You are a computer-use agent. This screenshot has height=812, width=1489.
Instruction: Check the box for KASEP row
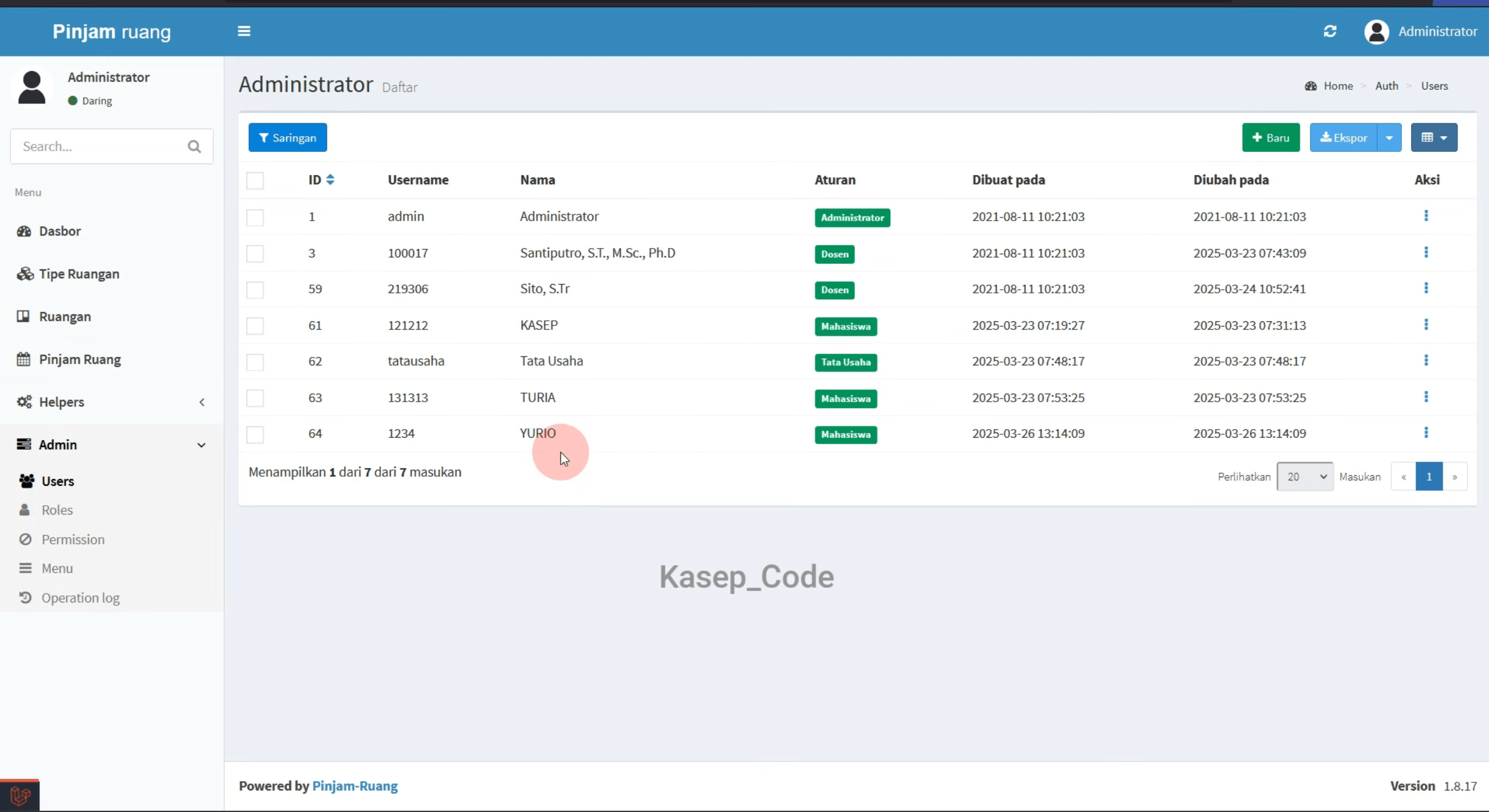click(x=255, y=326)
